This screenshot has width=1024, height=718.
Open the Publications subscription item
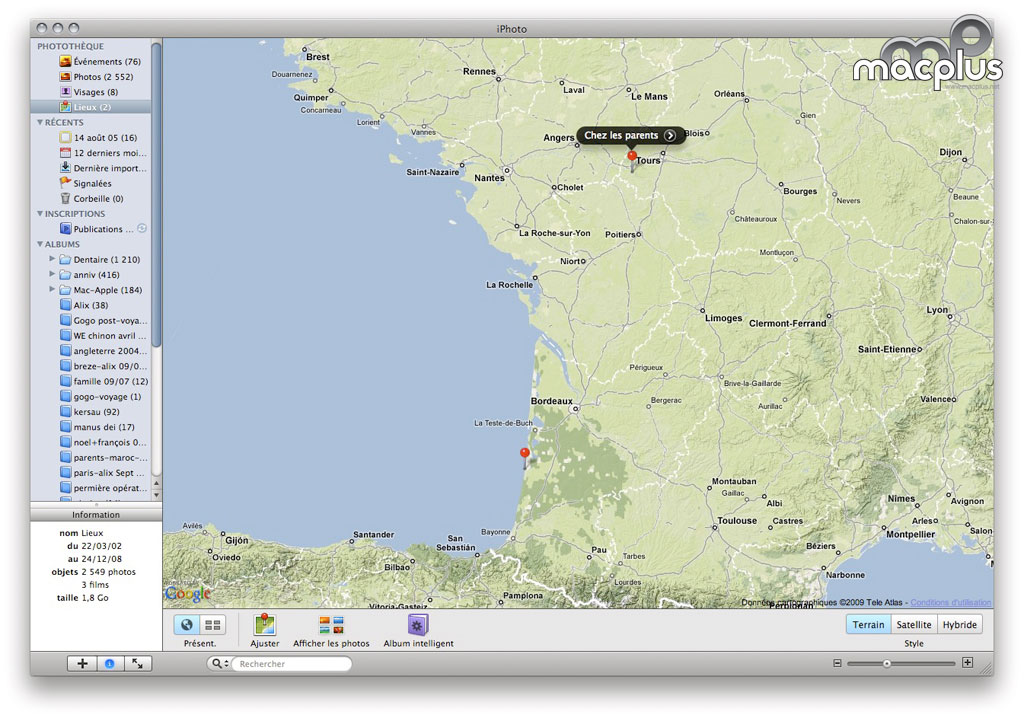point(96,229)
